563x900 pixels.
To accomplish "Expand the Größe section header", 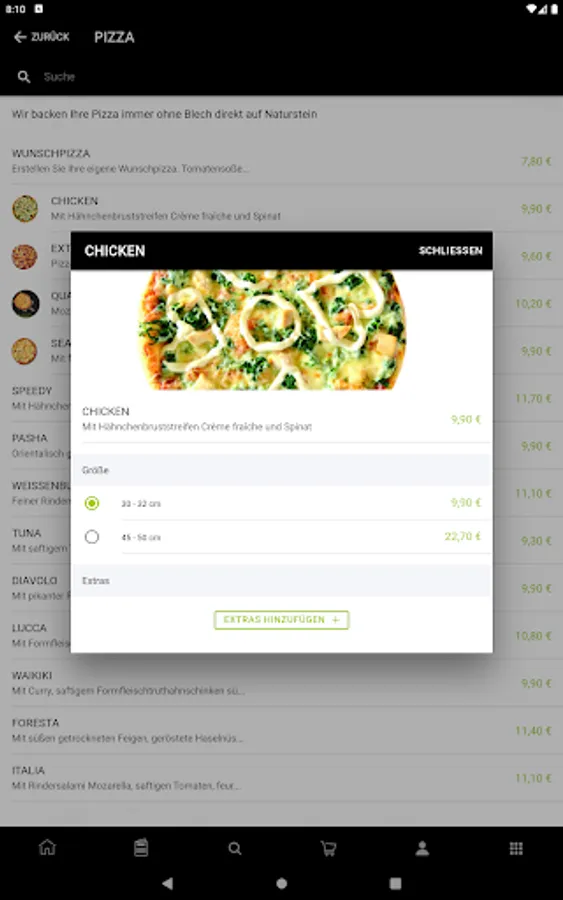I will [281, 470].
